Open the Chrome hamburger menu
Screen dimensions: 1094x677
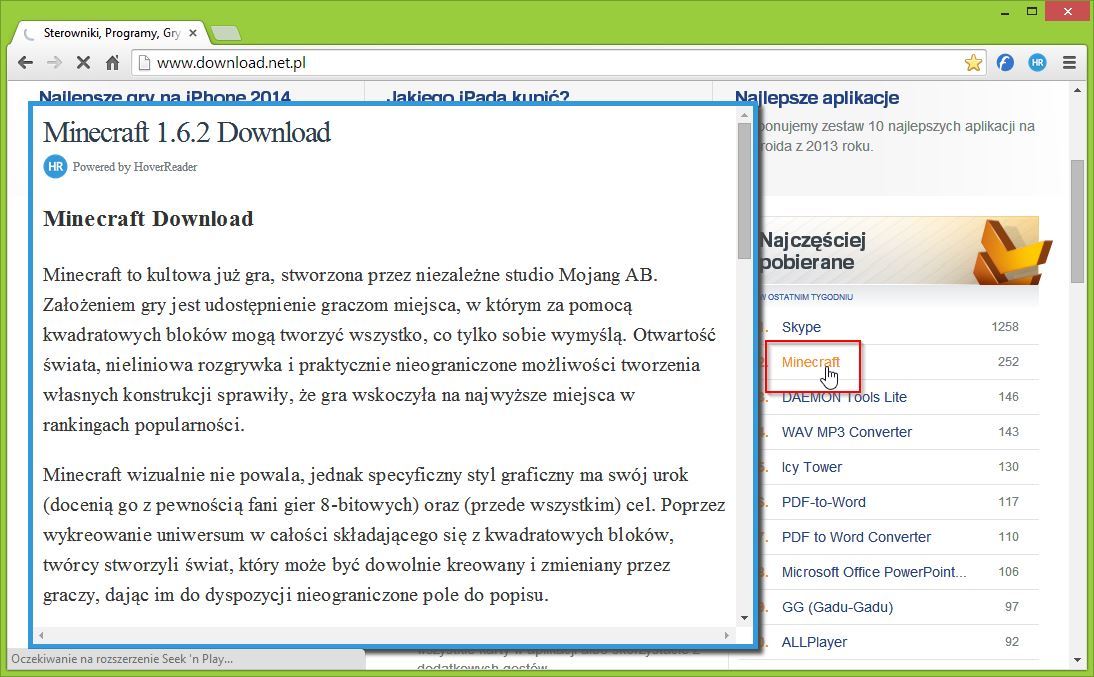click(1069, 63)
